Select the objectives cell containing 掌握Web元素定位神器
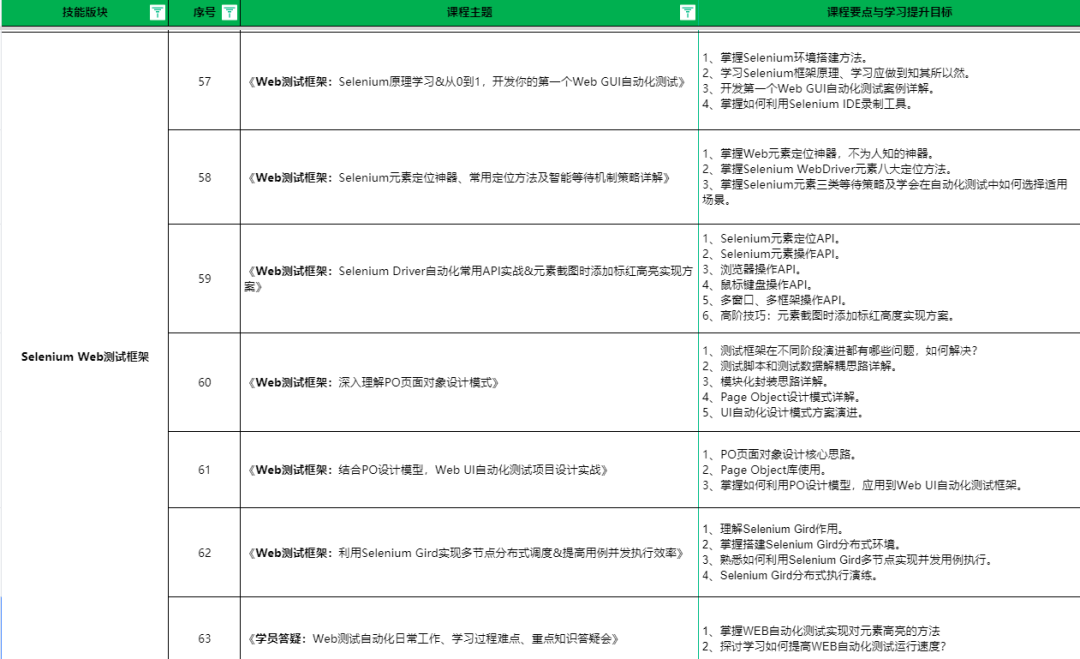 [889, 177]
